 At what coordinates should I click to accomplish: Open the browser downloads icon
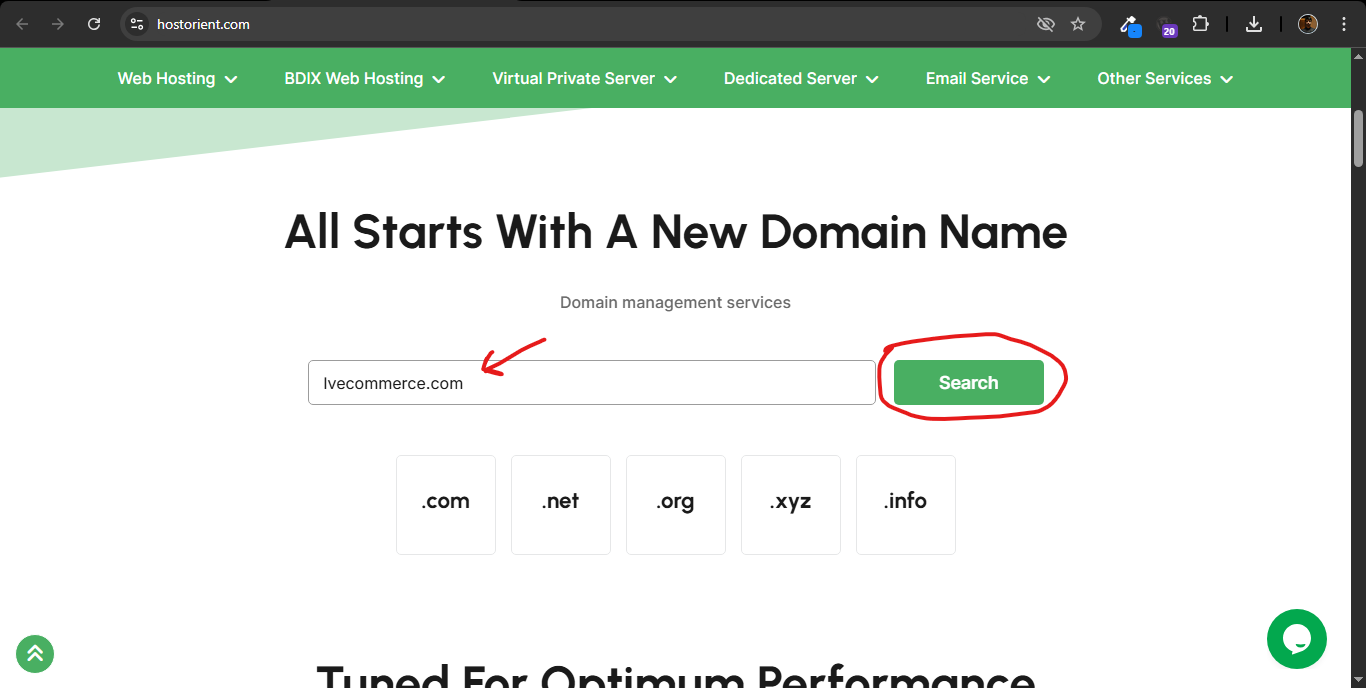coord(1254,24)
